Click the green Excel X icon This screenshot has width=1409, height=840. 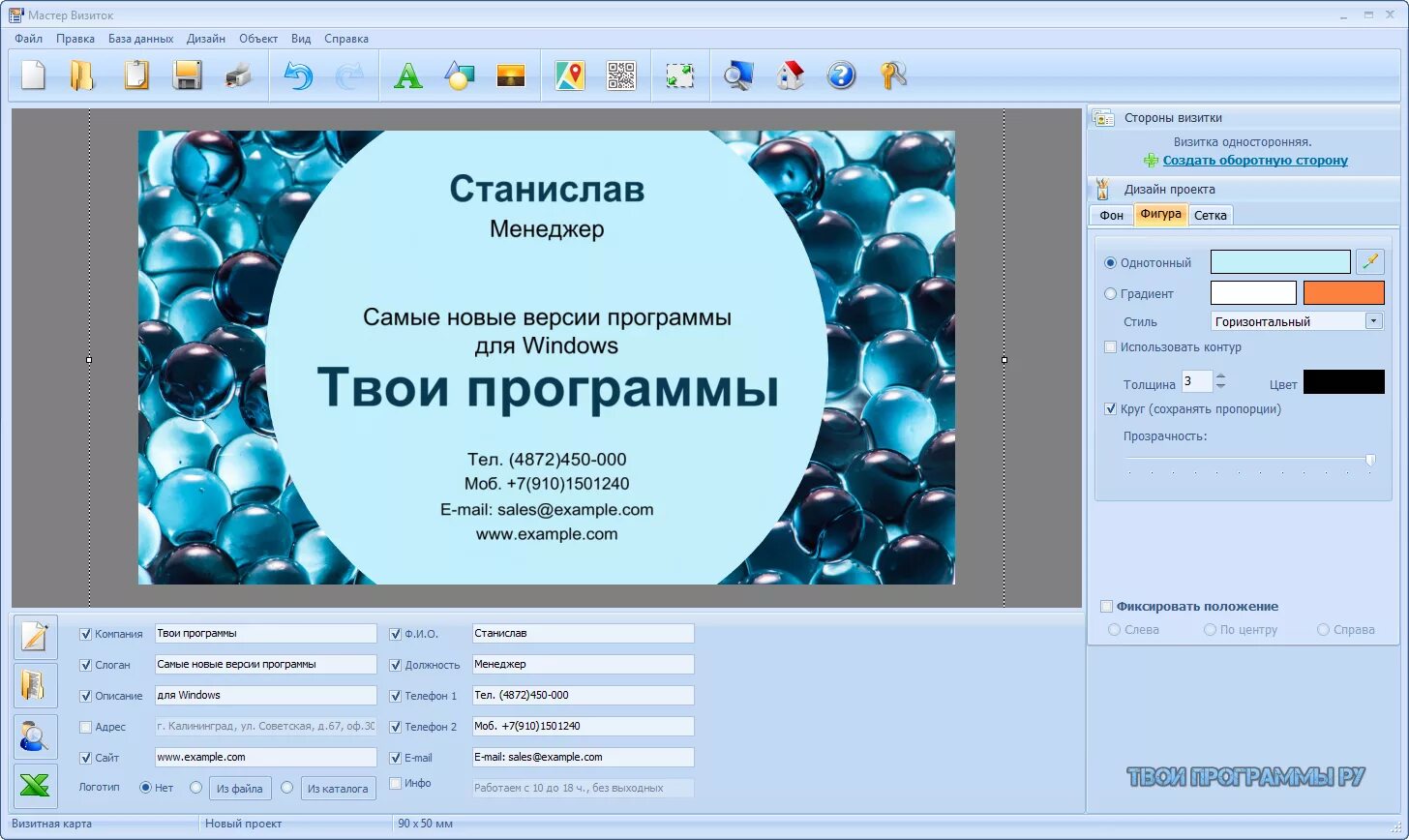pyautogui.click(x=35, y=786)
